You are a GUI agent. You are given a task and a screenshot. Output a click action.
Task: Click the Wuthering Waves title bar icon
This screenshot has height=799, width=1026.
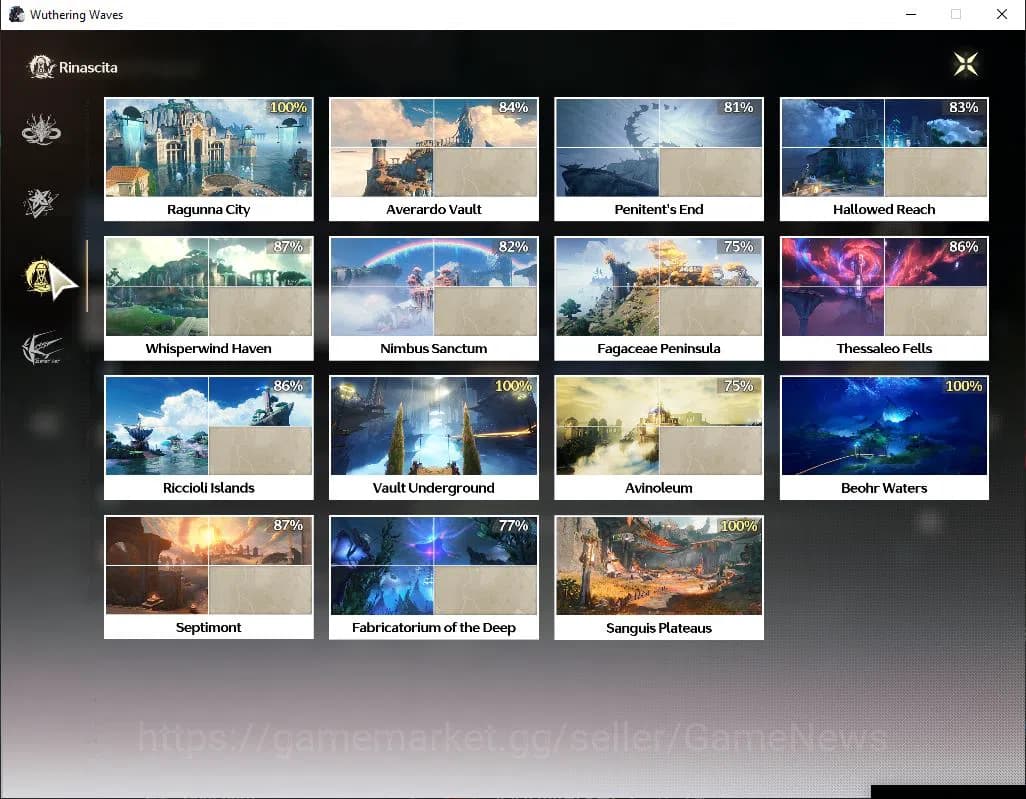point(16,14)
